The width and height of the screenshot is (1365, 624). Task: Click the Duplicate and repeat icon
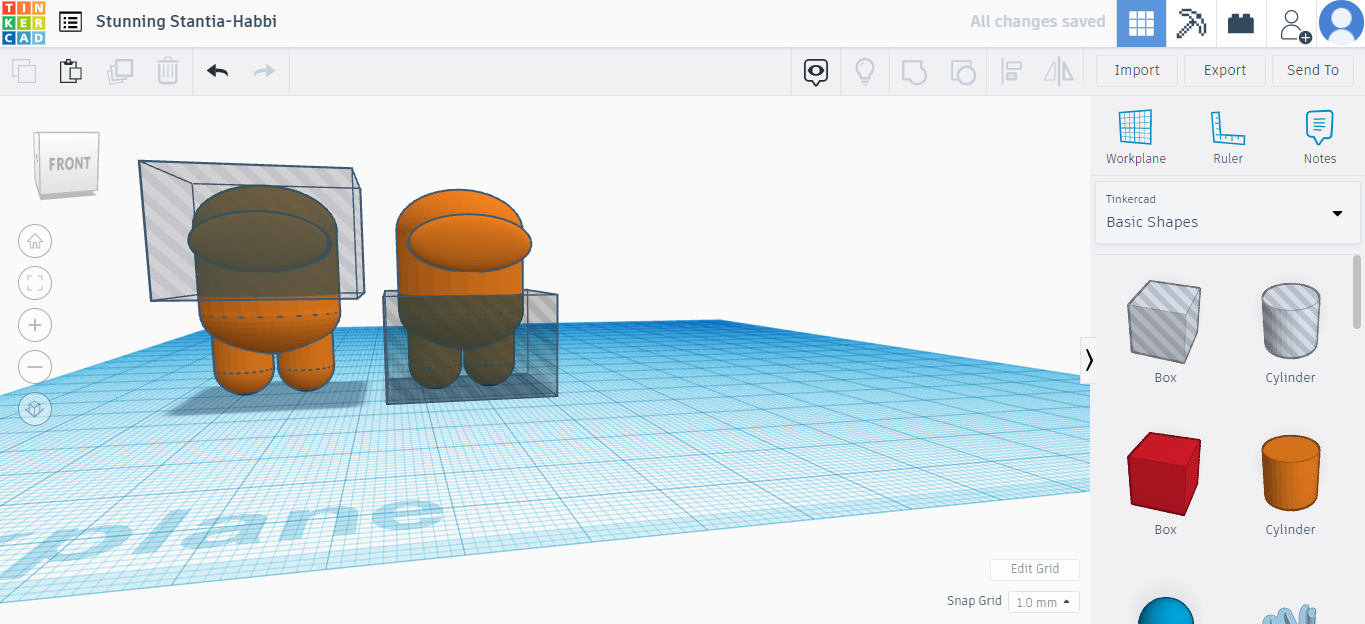120,71
